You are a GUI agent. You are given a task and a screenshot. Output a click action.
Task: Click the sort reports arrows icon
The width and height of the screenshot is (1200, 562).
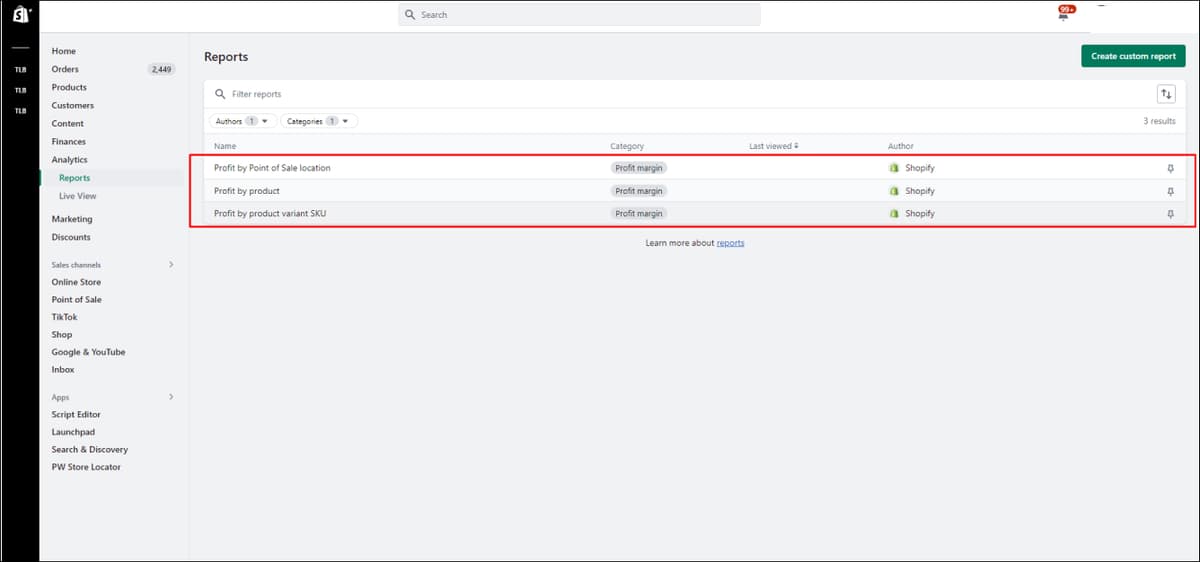tap(1166, 94)
